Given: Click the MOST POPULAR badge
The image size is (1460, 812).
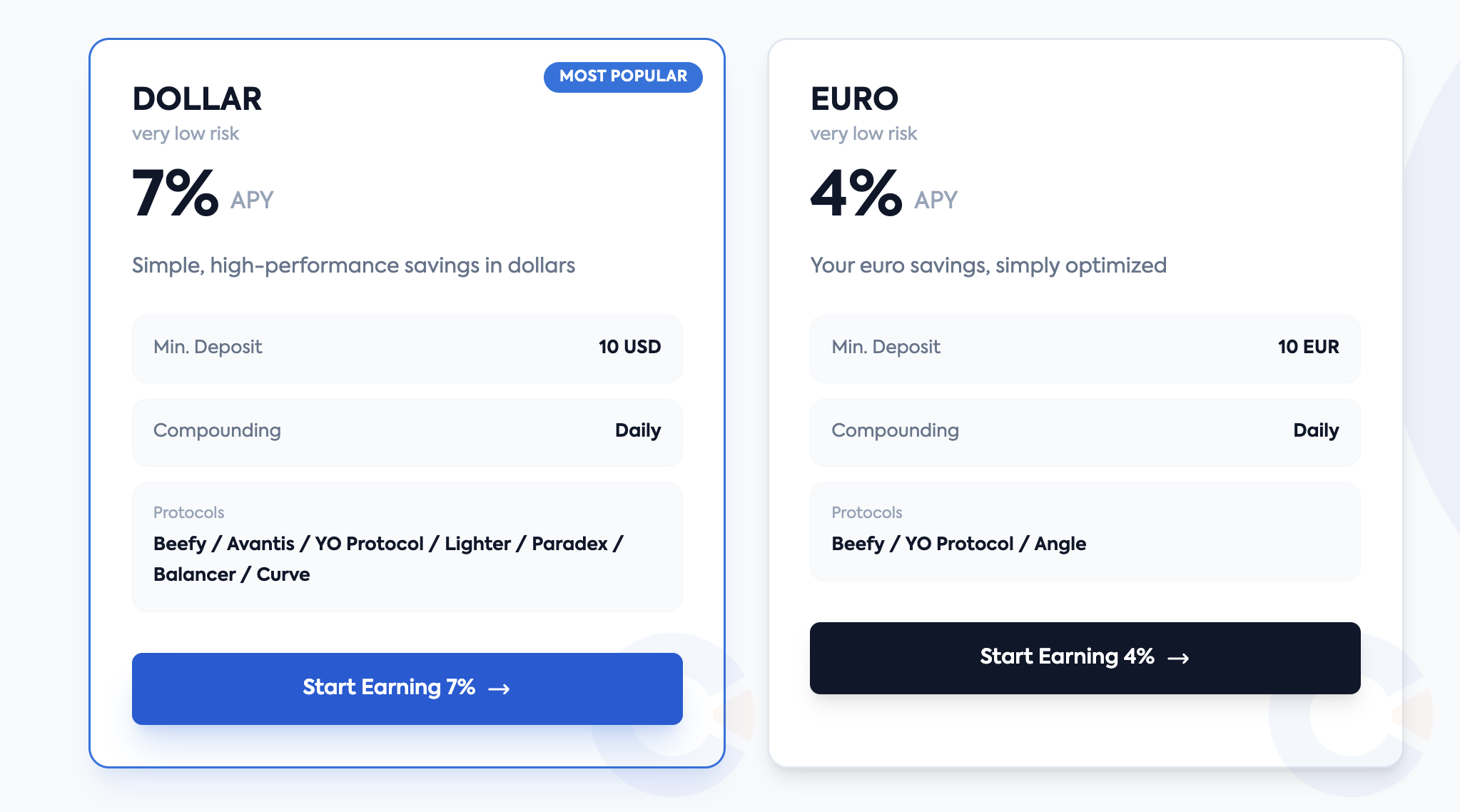Looking at the screenshot, I should click(623, 76).
